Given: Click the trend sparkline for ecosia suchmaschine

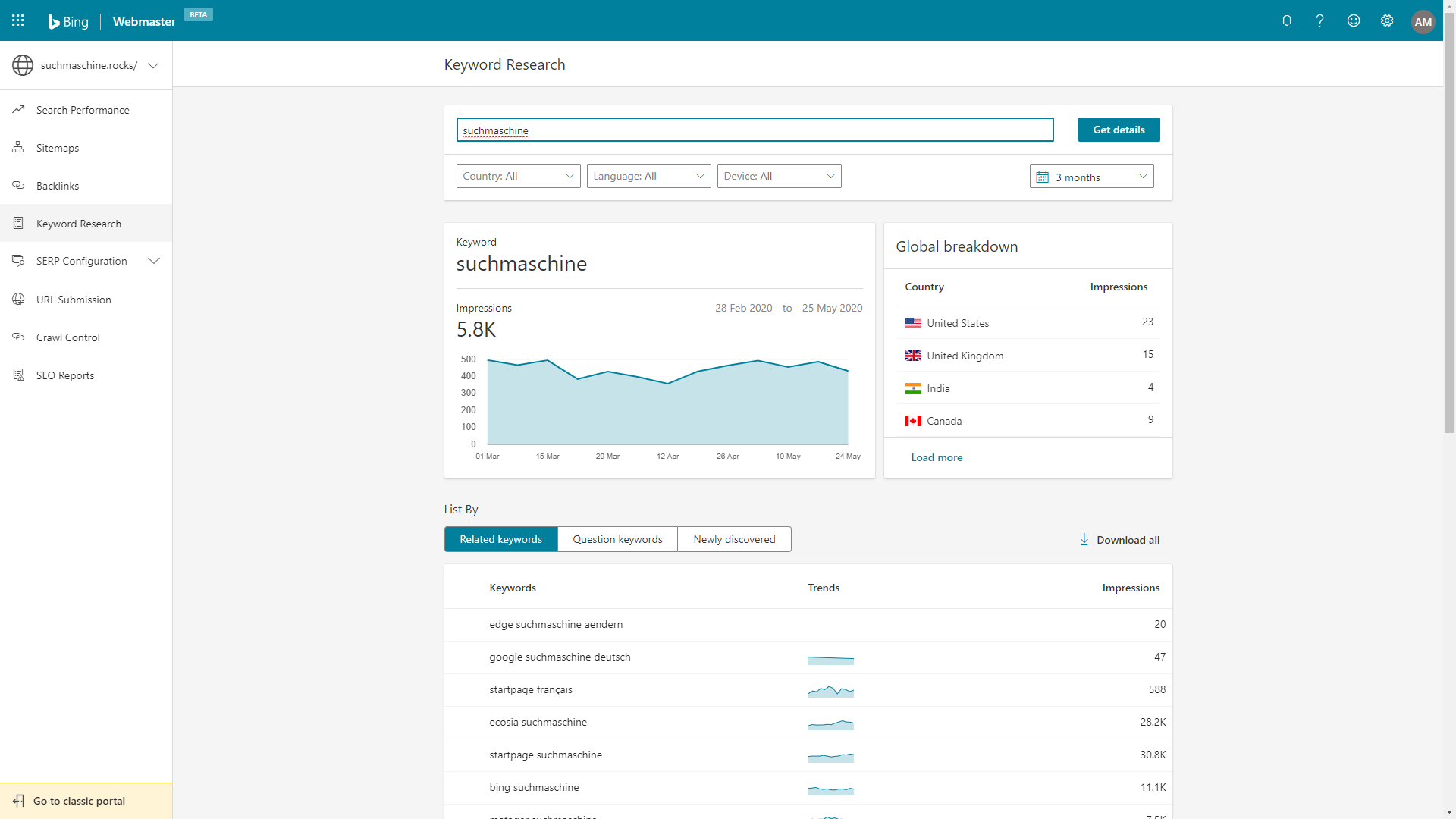Looking at the screenshot, I should (831, 724).
